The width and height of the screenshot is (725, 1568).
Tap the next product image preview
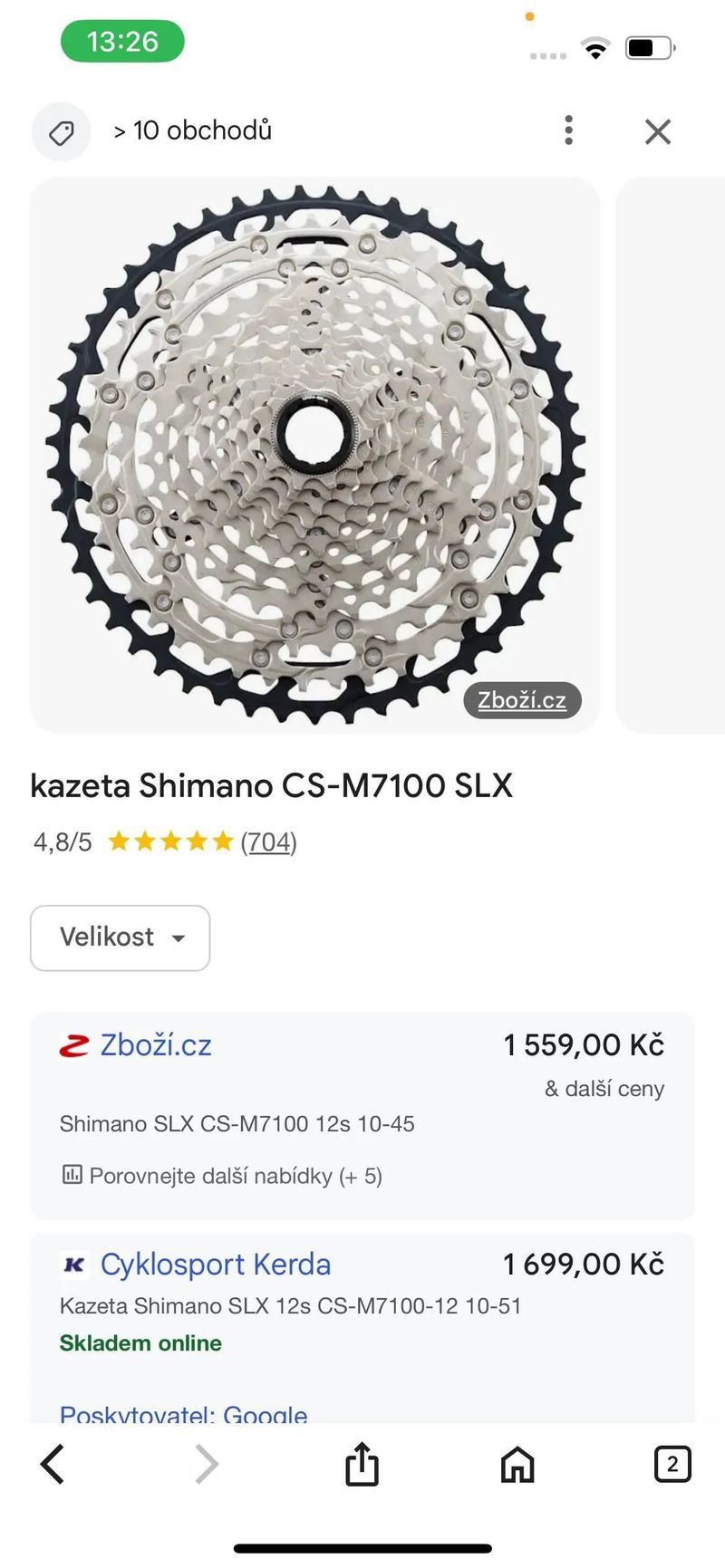(x=671, y=455)
